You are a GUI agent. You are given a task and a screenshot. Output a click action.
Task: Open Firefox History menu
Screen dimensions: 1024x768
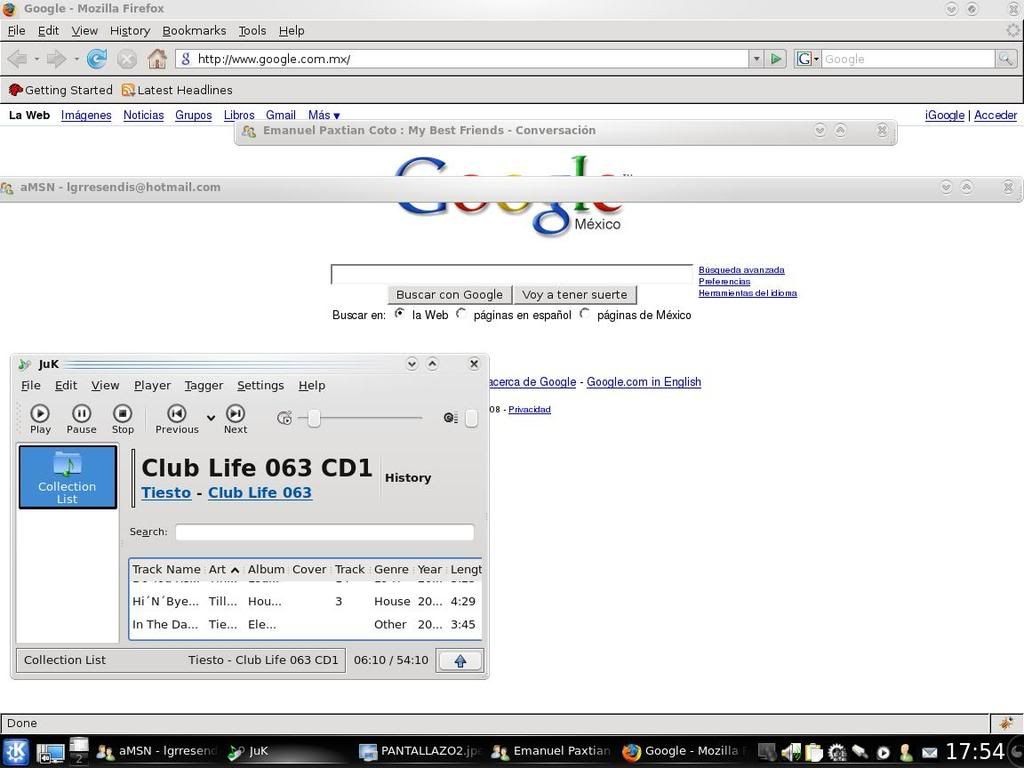pos(129,31)
